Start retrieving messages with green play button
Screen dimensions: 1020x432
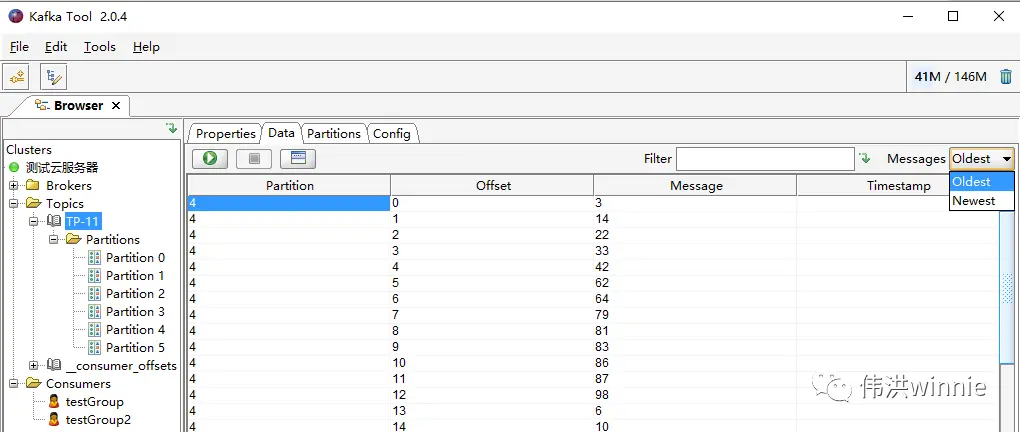[209, 158]
